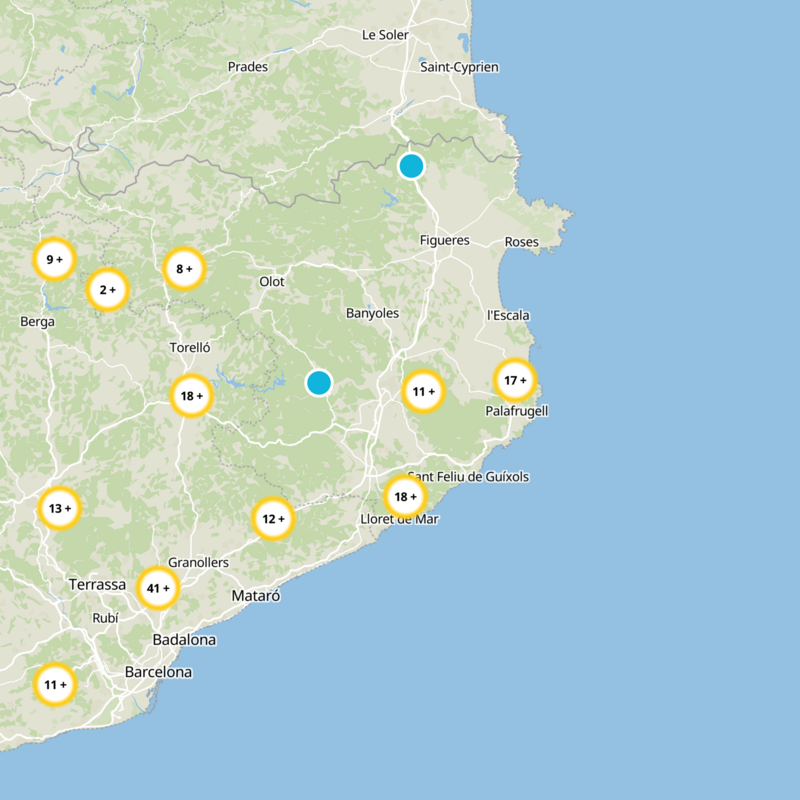Screen dimensions: 800x800
Task: Open the 18+ cluster at Sant Feliu de Guíxols
Action: [406, 496]
